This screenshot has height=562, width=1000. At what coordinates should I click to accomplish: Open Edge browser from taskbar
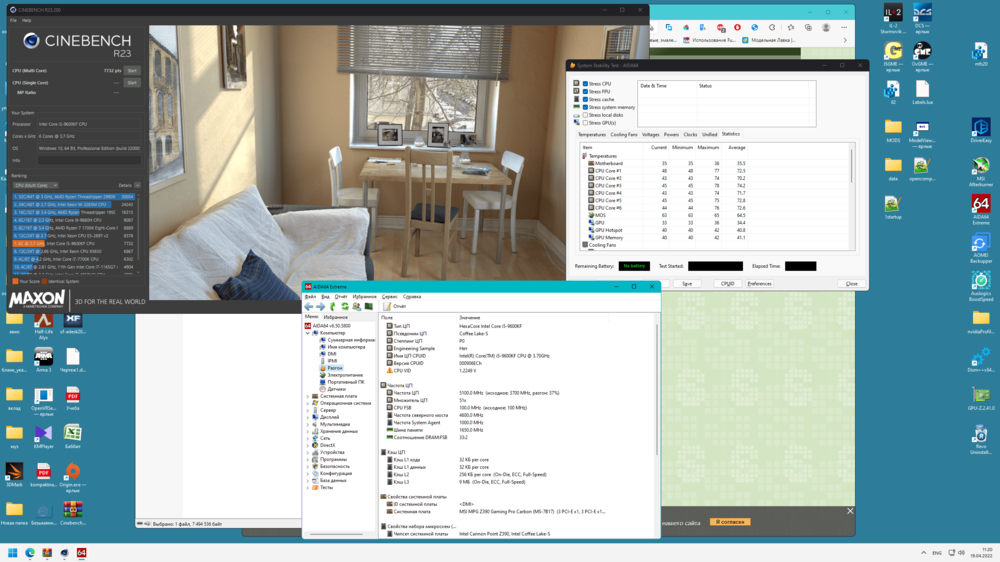30,552
